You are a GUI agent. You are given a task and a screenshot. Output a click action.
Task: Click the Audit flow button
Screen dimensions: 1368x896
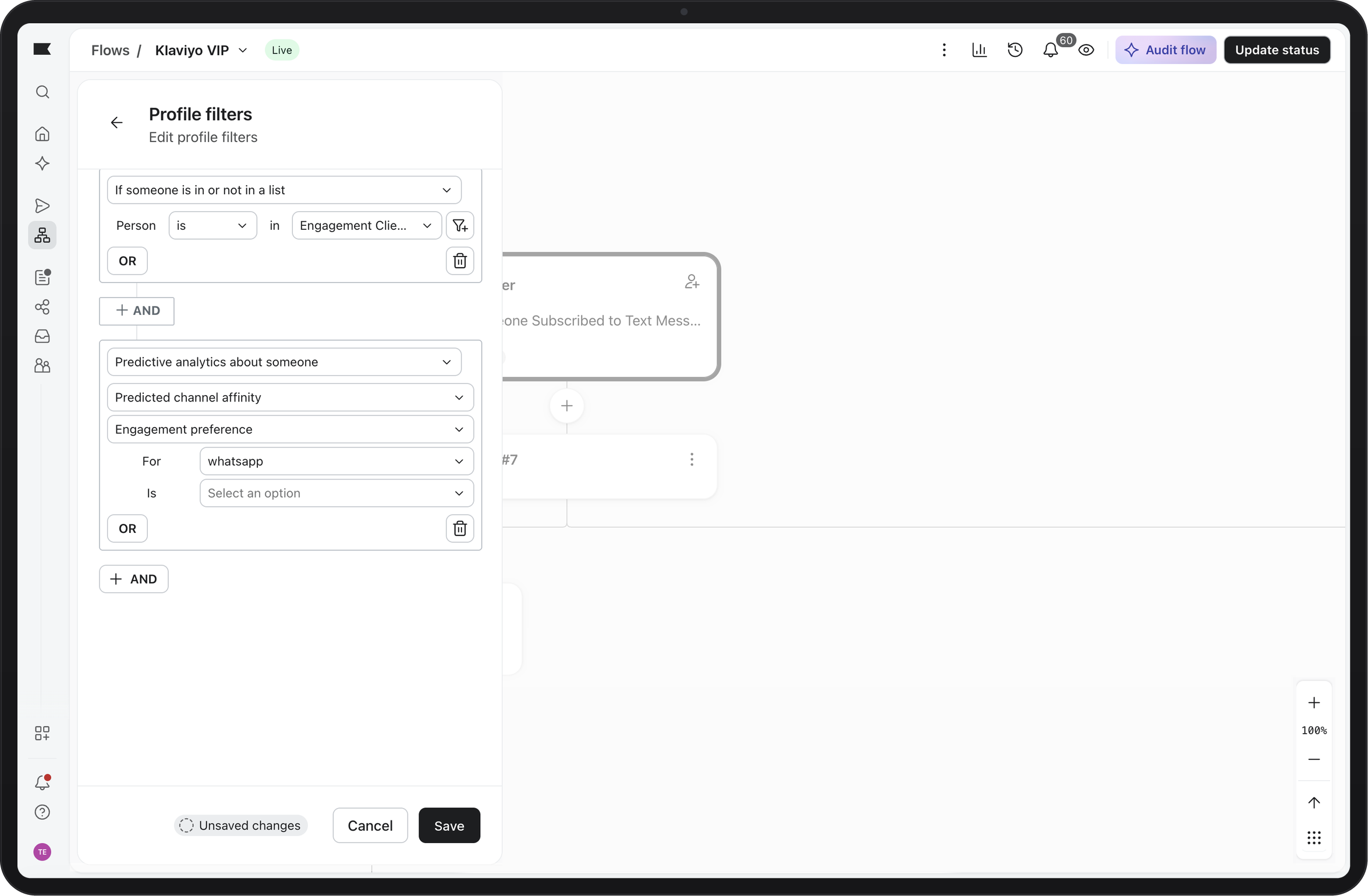pos(1166,50)
